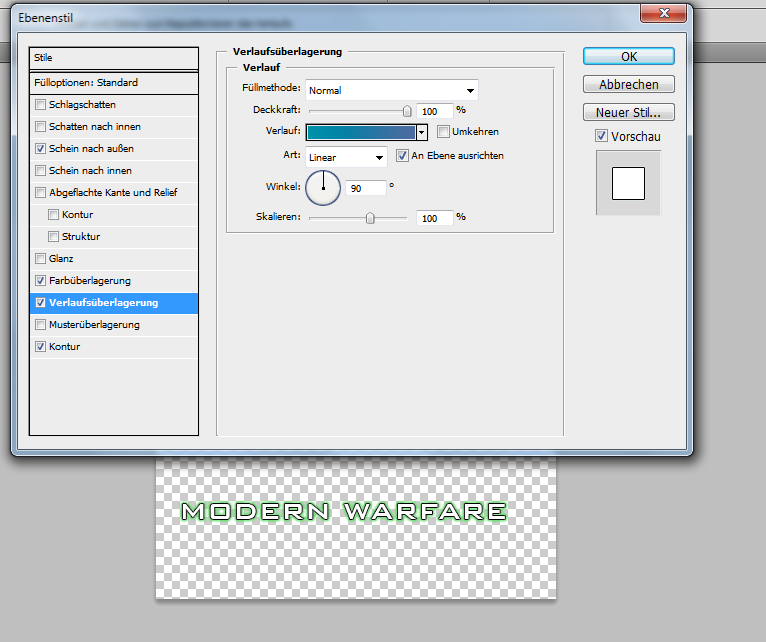Uncheck the Farbüberlagerung checkbox
Image resolution: width=766 pixels, height=642 pixels.
tap(41, 280)
